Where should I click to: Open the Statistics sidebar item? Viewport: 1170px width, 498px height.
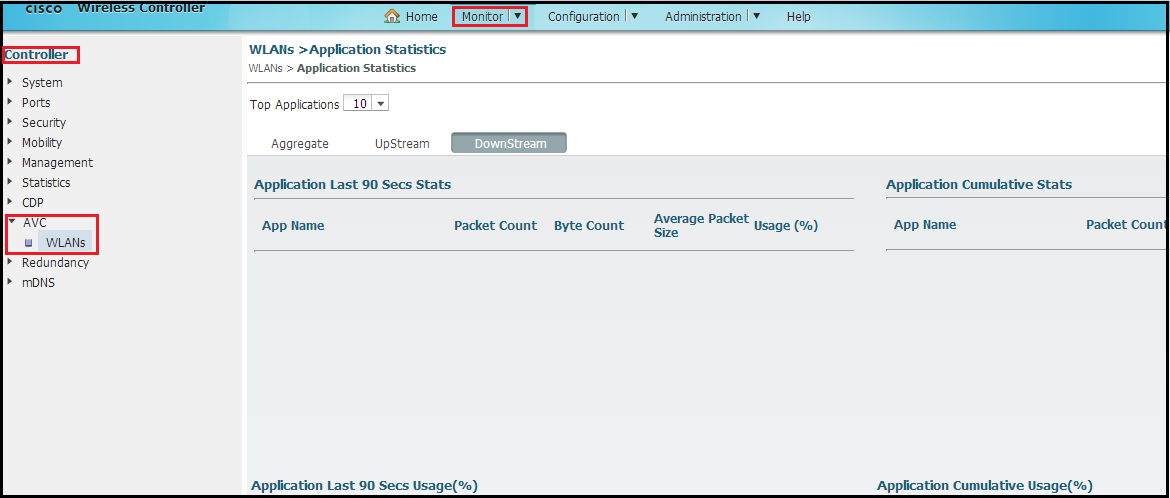46,183
